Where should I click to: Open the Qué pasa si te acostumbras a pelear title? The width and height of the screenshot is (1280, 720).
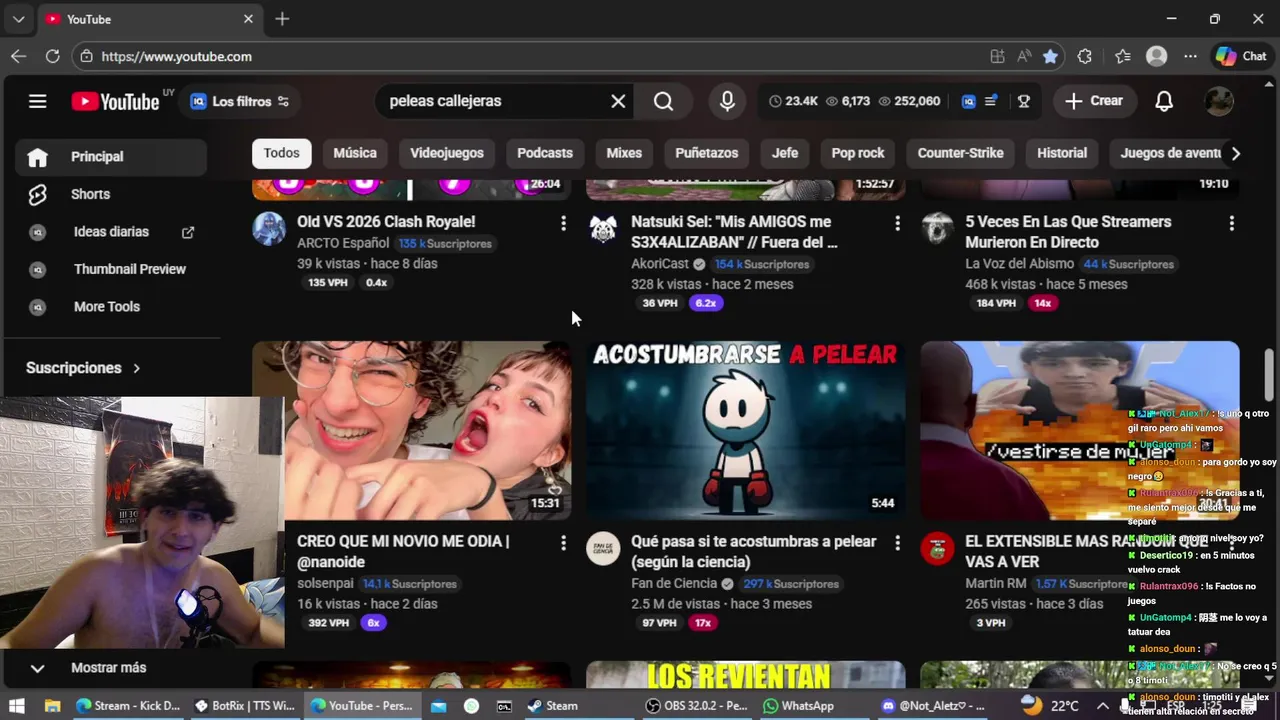(x=753, y=552)
